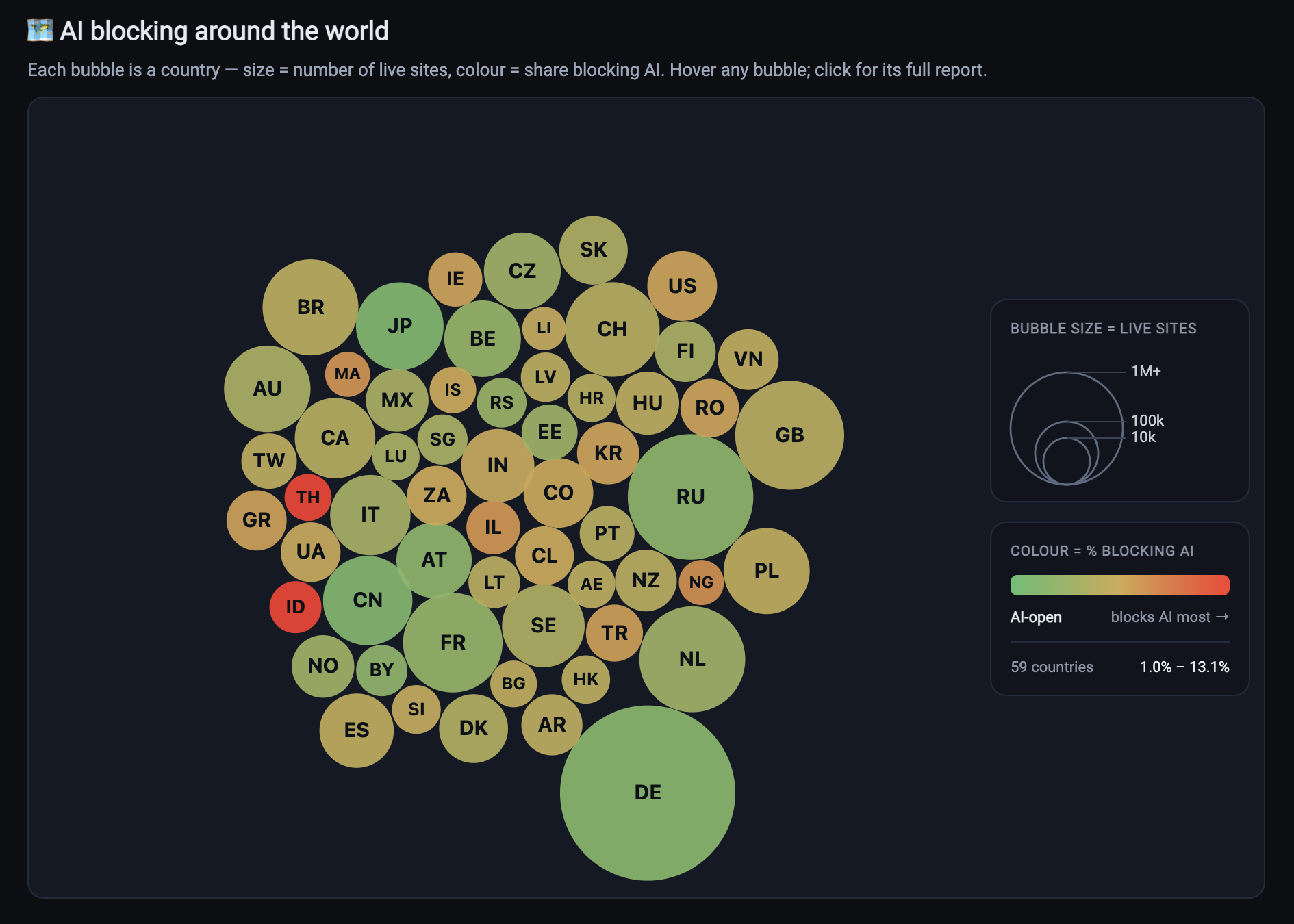This screenshot has height=924, width=1294.
Task: Click the ZA country bubble
Action: [437, 496]
